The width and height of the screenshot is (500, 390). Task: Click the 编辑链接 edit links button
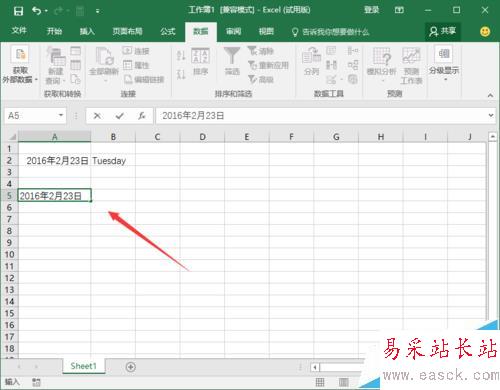tap(144, 79)
